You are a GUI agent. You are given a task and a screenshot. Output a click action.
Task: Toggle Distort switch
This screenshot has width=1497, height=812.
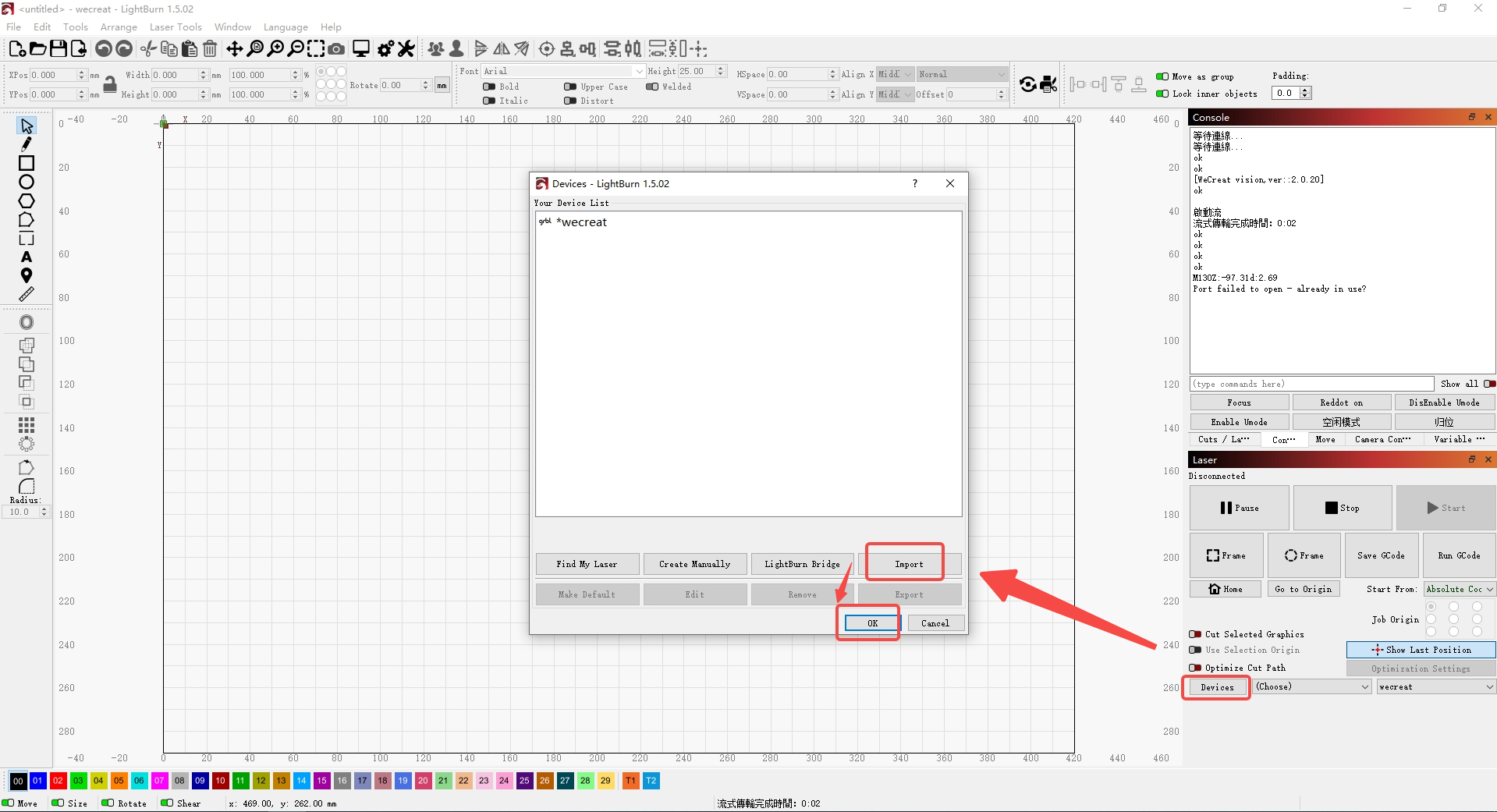(x=570, y=101)
